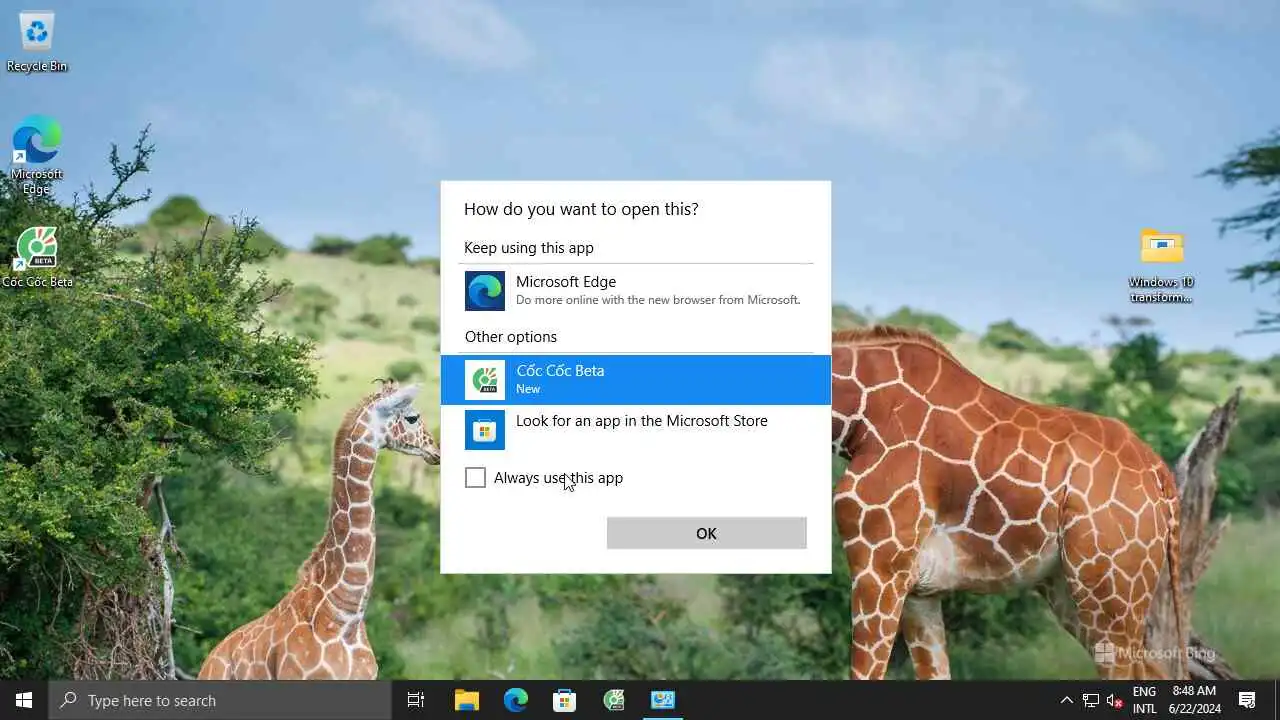The width and height of the screenshot is (1280, 720).
Task: Launch Cốc Cốc Beta from the taskbar
Action: pos(613,700)
